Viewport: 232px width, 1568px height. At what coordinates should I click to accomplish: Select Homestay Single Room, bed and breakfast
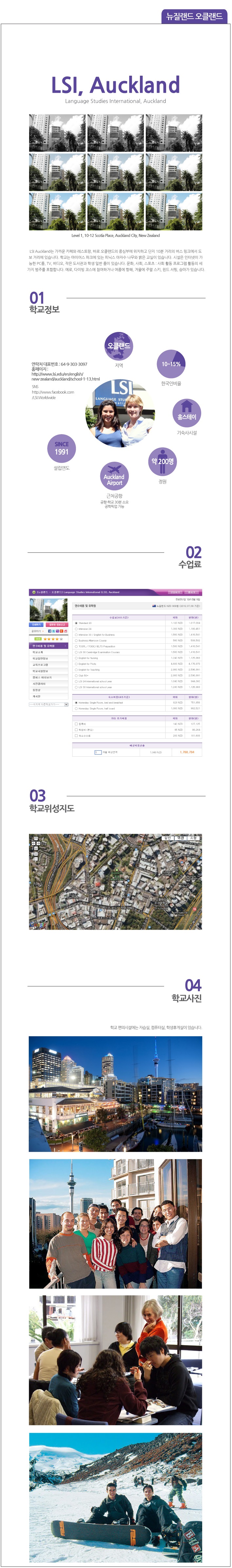click(76, 703)
